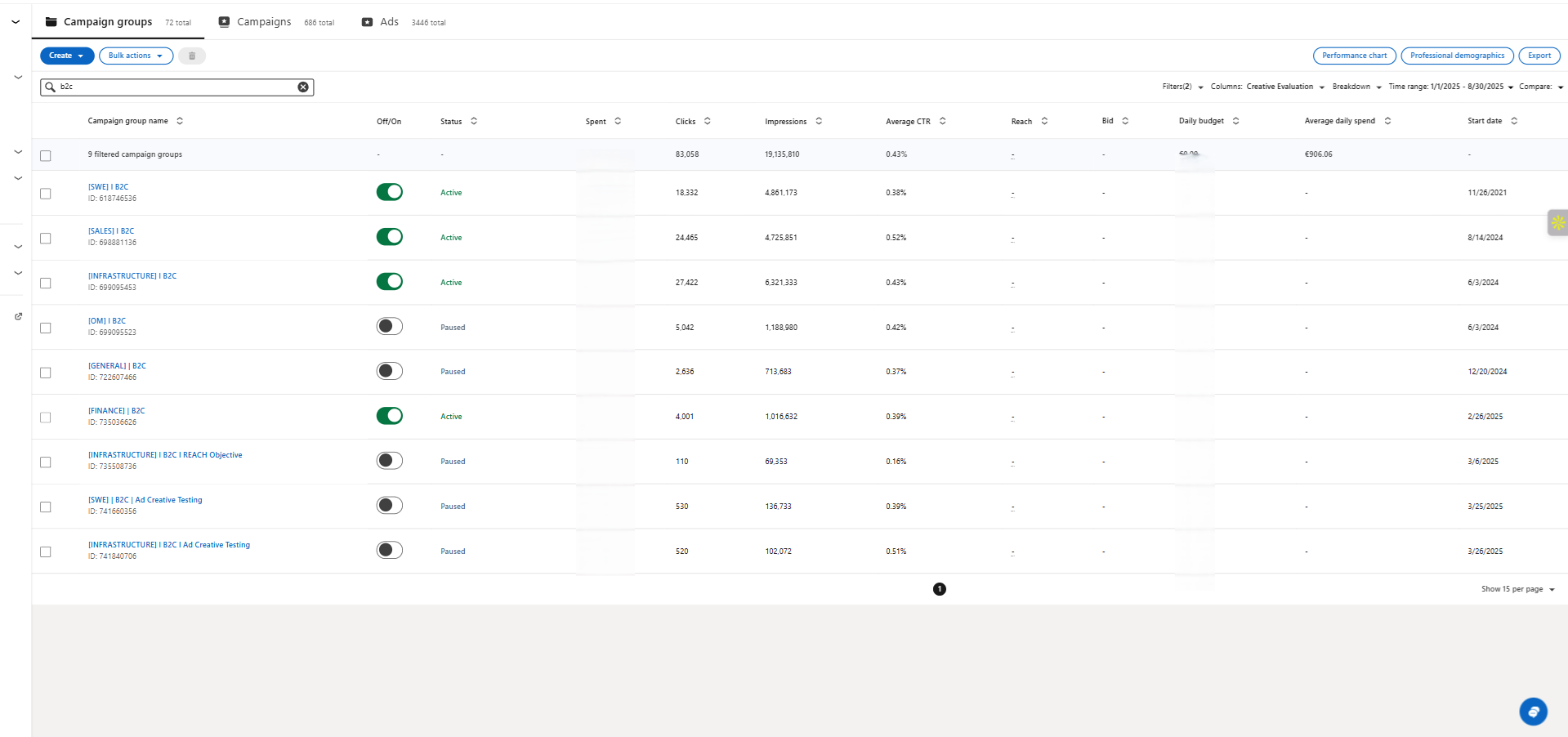Open the Create dropdown button
This screenshot has width=1568, height=737.
click(x=67, y=56)
